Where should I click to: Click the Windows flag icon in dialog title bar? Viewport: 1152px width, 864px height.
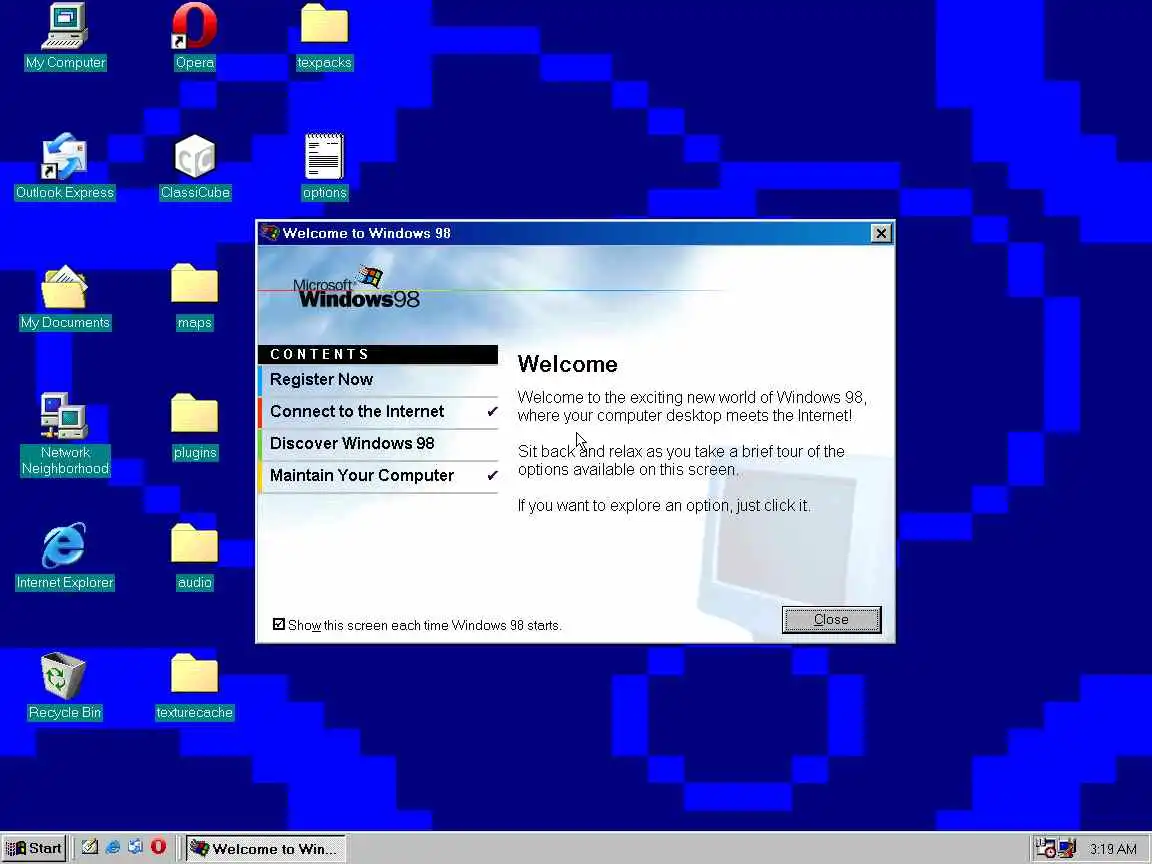(x=270, y=233)
